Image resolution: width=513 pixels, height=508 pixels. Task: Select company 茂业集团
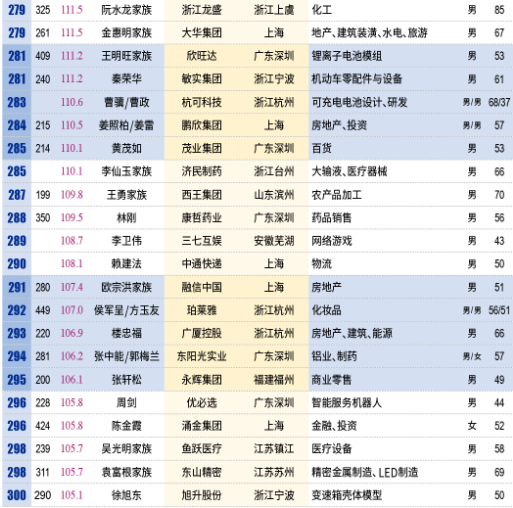[x=202, y=148]
